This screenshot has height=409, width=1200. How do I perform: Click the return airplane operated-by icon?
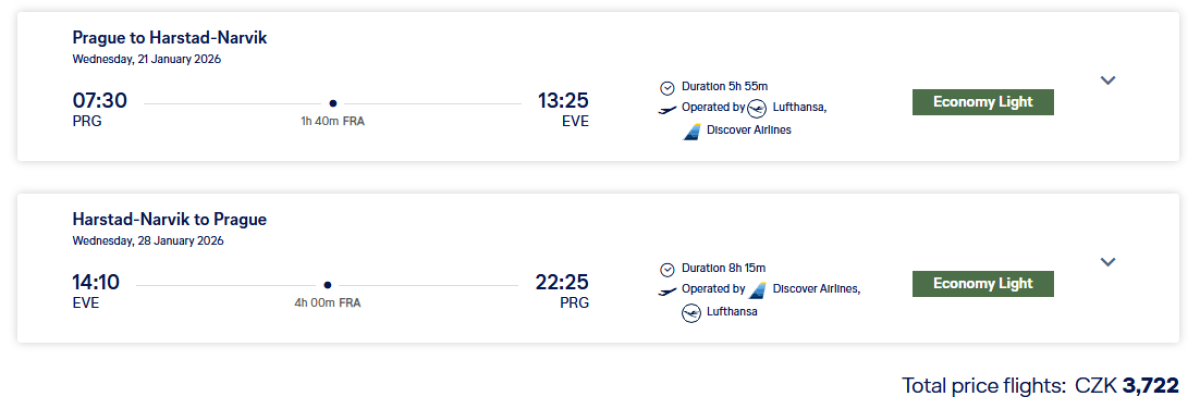pos(667,291)
